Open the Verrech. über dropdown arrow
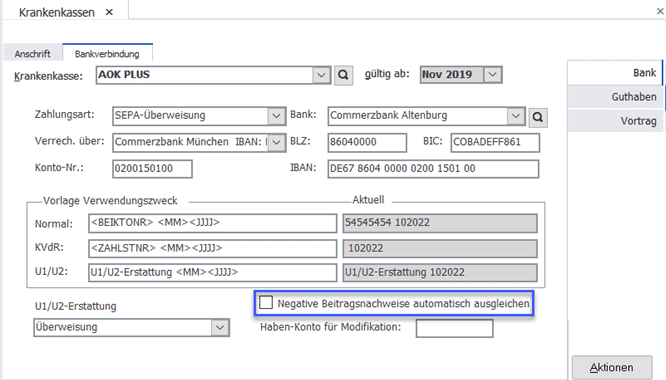Viewport: 666px width, 380px height. coord(277,142)
